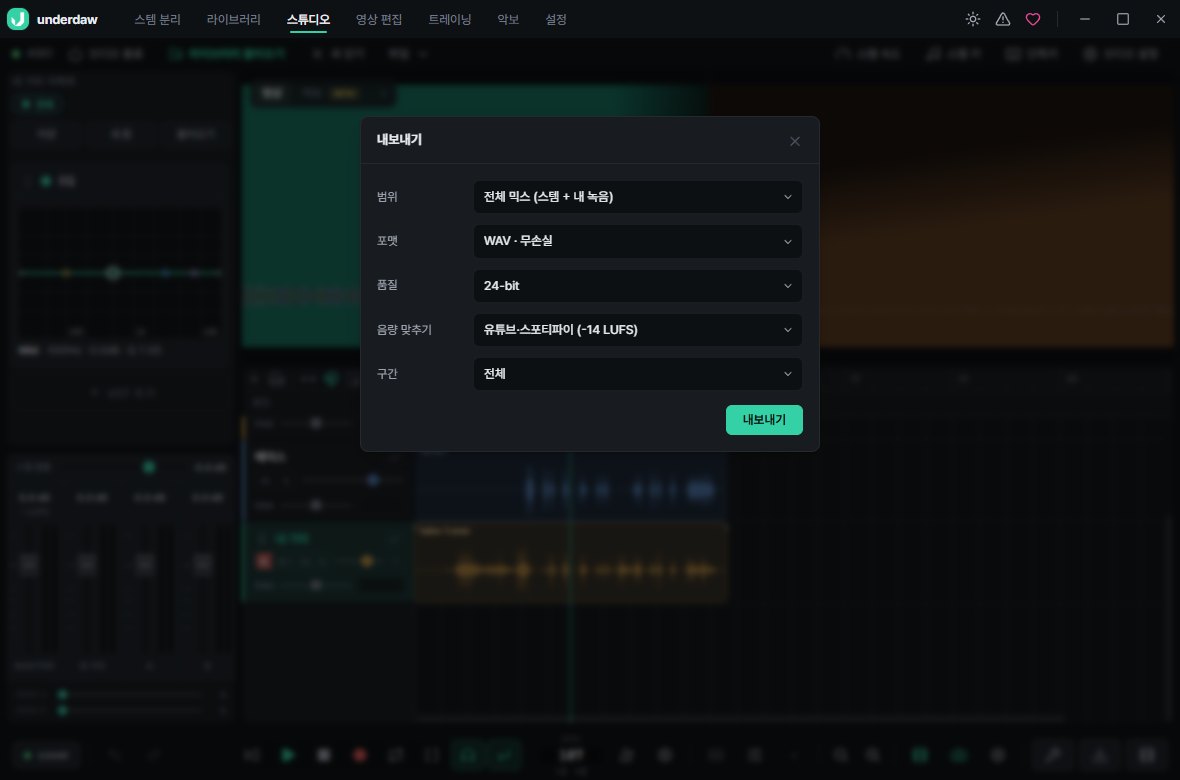Expand the 구간 전체 dropdown
Image resolution: width=1180 pixels, height=780 pixels.
click(x=637, y=374)
